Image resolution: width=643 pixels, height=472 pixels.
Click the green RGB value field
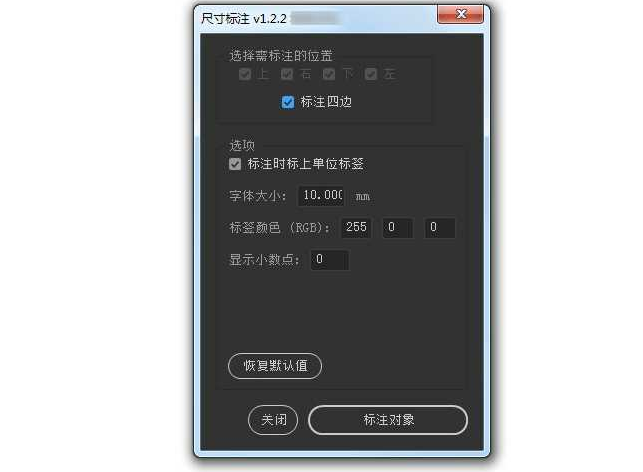[x=398, y=228]
